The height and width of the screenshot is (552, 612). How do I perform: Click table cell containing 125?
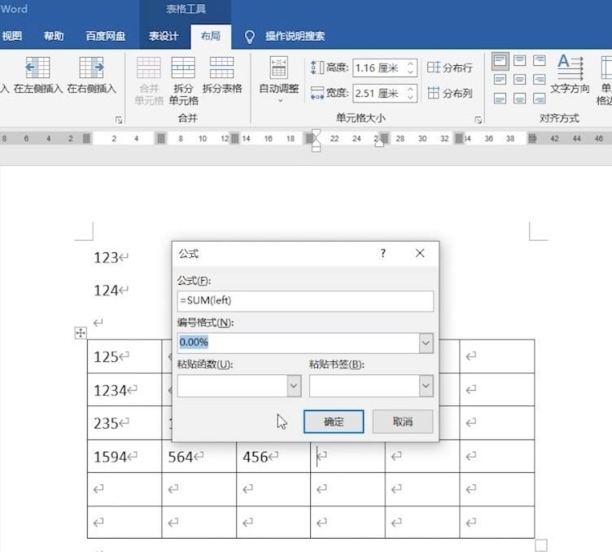click(x=125, y=356)
